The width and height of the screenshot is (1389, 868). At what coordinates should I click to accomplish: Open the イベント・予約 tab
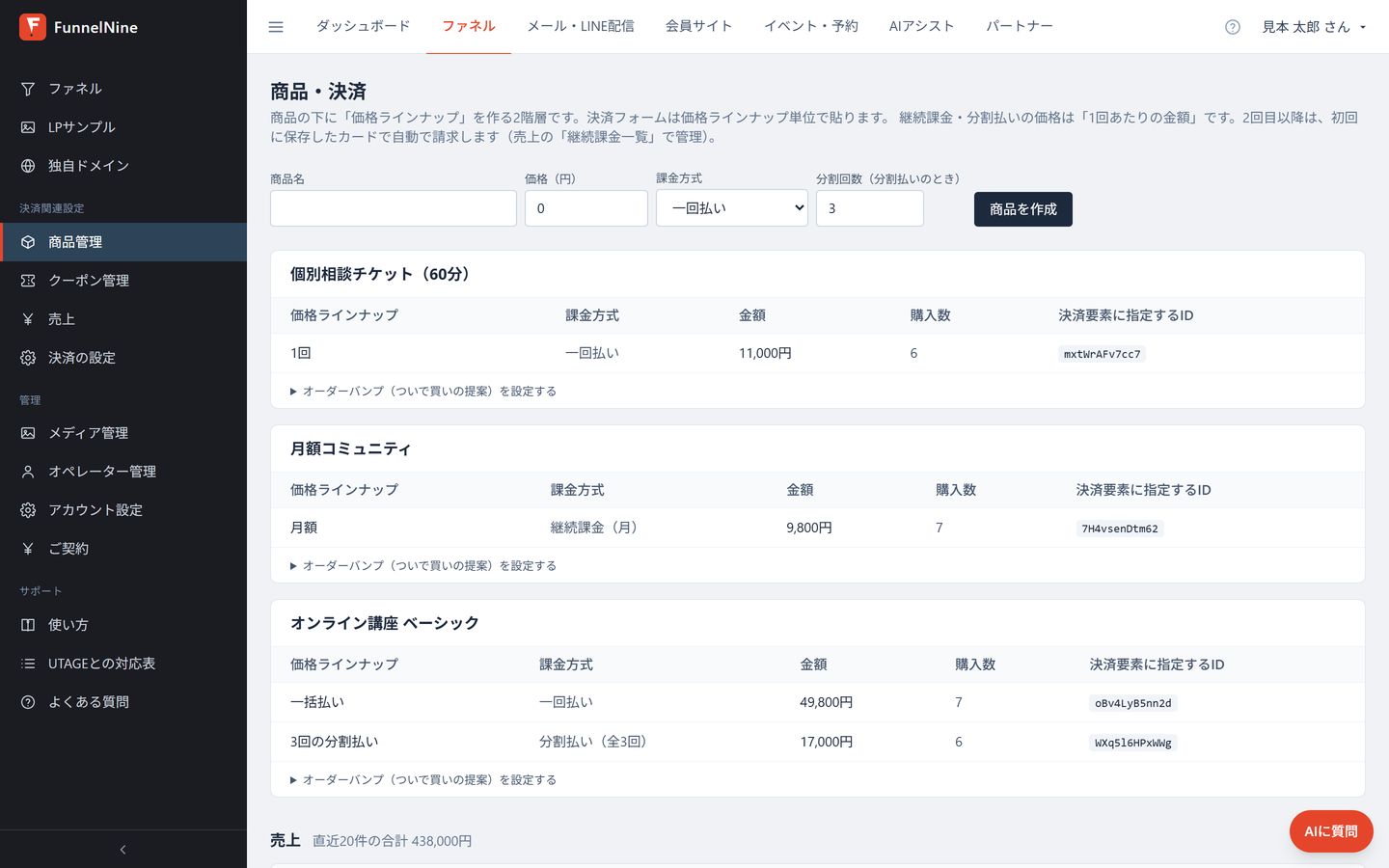(811, 26)
